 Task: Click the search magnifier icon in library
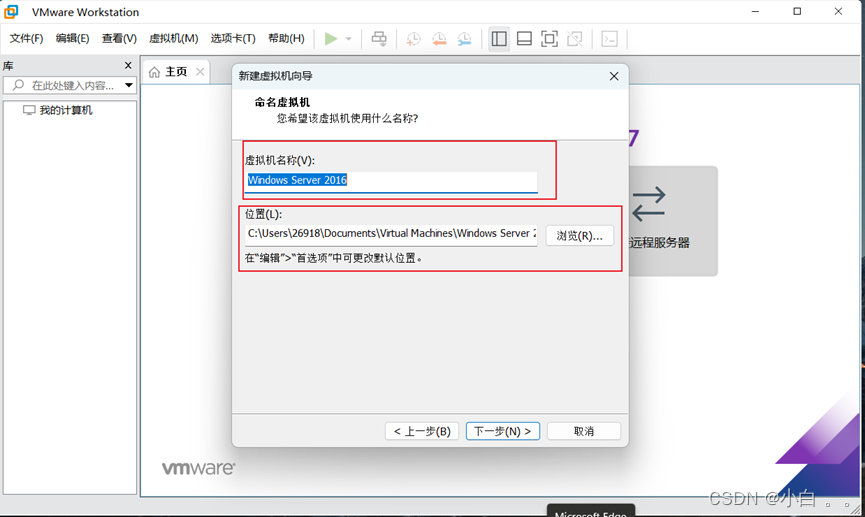[x=18, y=85]
